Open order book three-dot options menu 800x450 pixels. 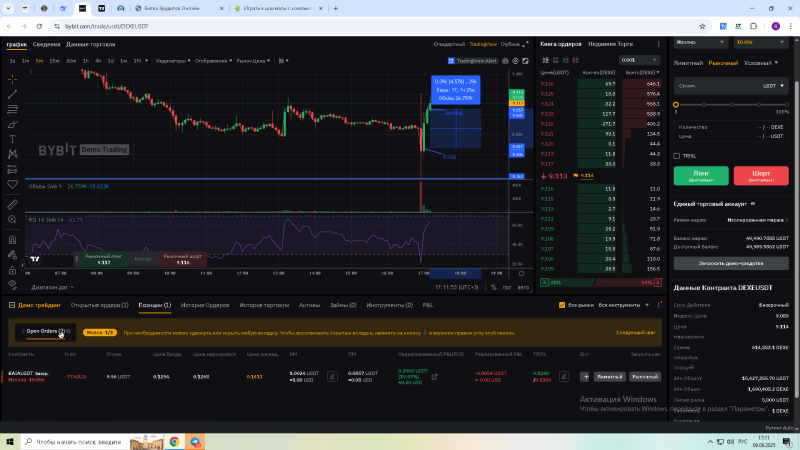tap(658, 44)
